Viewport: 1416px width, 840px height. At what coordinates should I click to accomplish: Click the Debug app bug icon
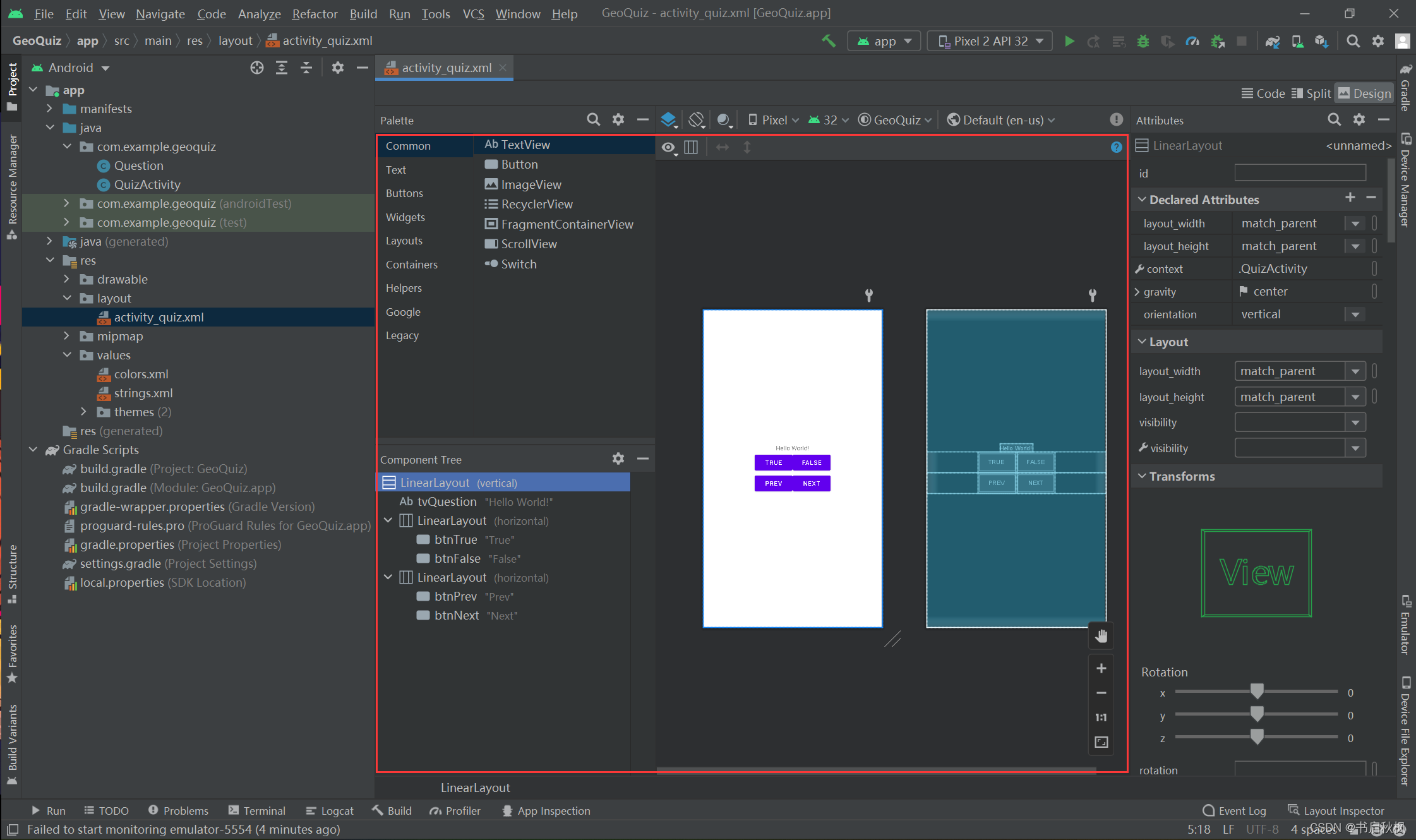pyautogui.click(x=1143, y=41)
